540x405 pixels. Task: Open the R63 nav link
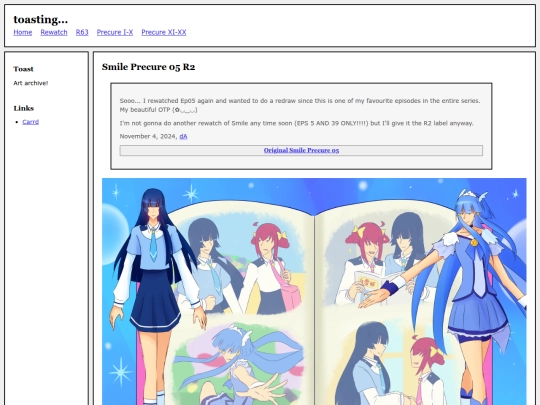tap(82, 32)
